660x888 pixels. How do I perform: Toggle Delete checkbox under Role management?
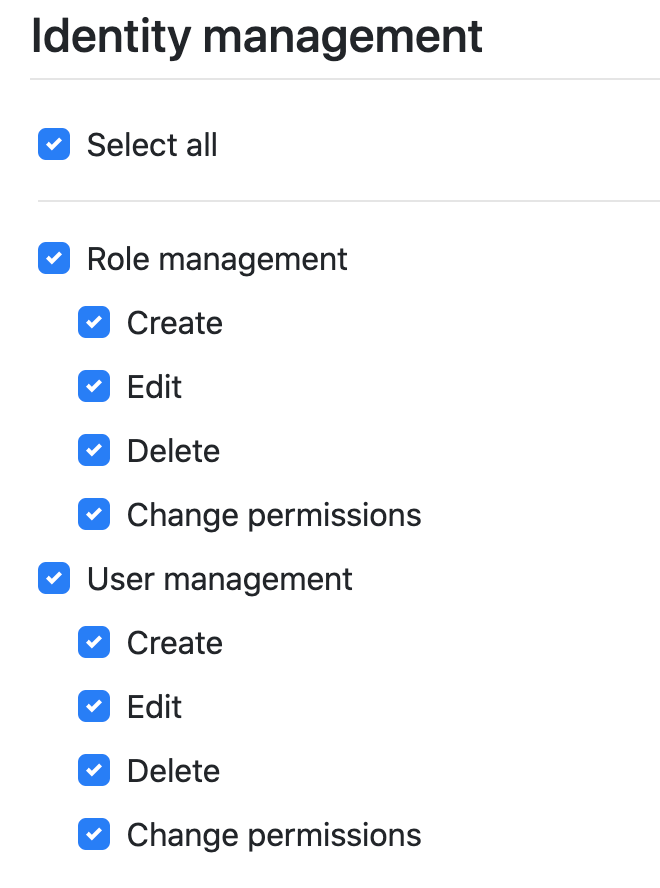pyautogui.click(x=94, y=450)
